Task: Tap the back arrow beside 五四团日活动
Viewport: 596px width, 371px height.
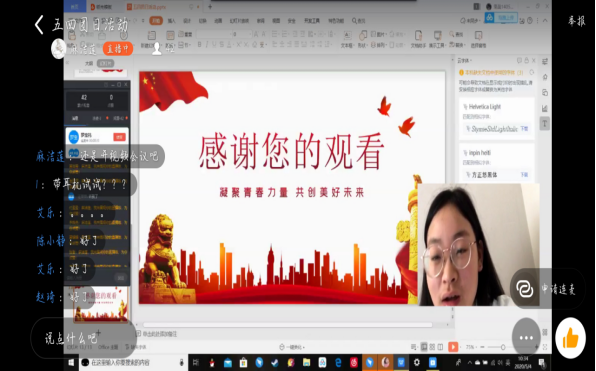Action: [39, 25]
